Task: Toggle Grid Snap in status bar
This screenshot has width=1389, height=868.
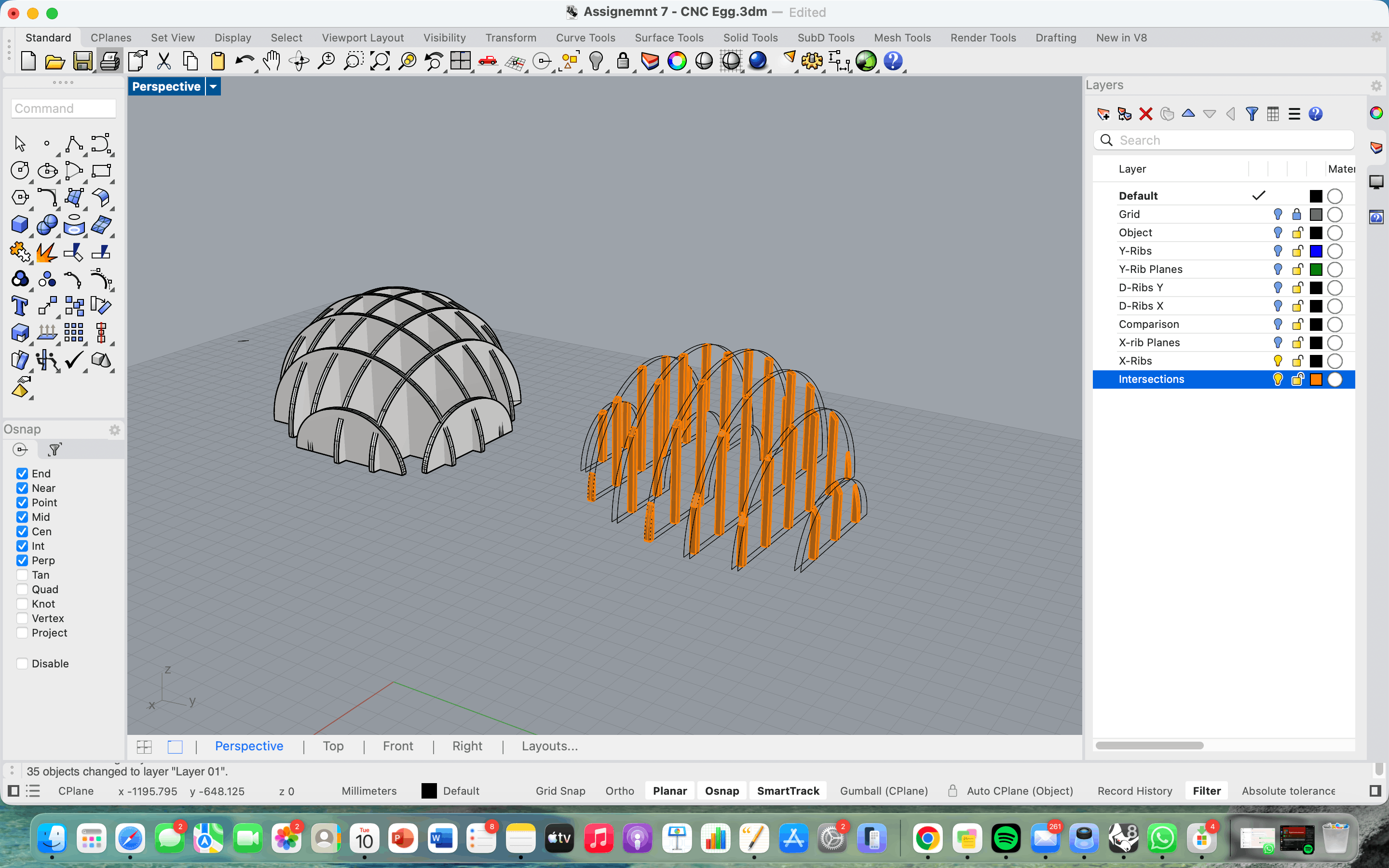Action: pos(560,790)
